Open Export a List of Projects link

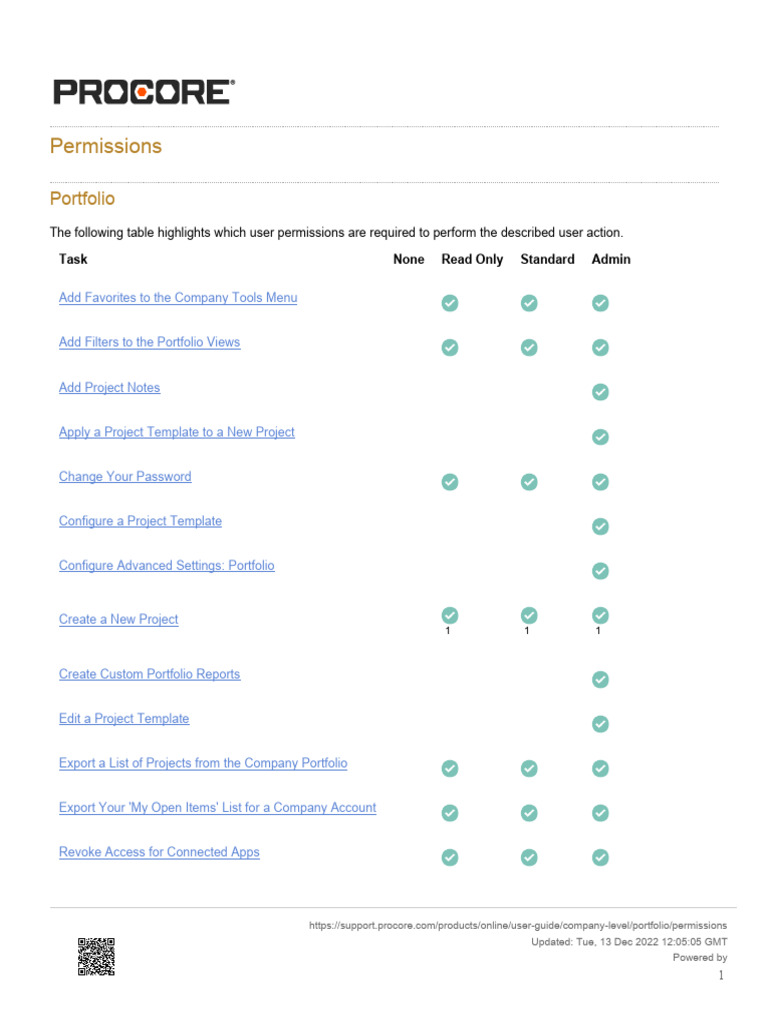(x=203, y=763)
